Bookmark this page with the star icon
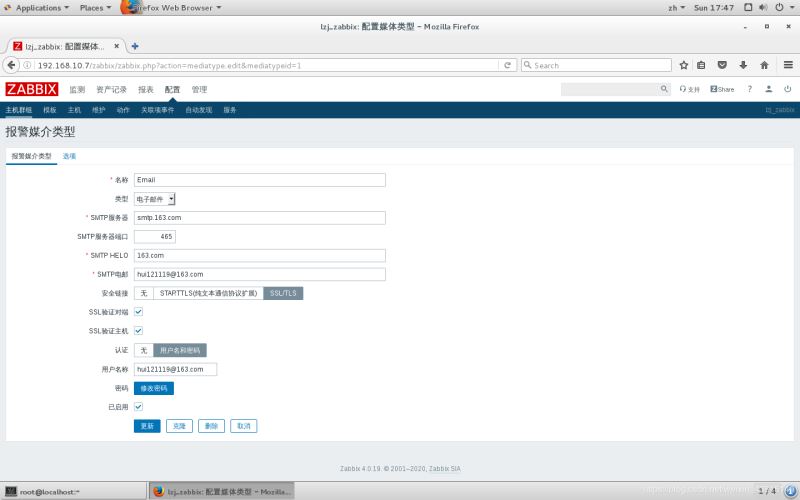Image resolution: width=800 pixels, height=500 pixels. 684,65
